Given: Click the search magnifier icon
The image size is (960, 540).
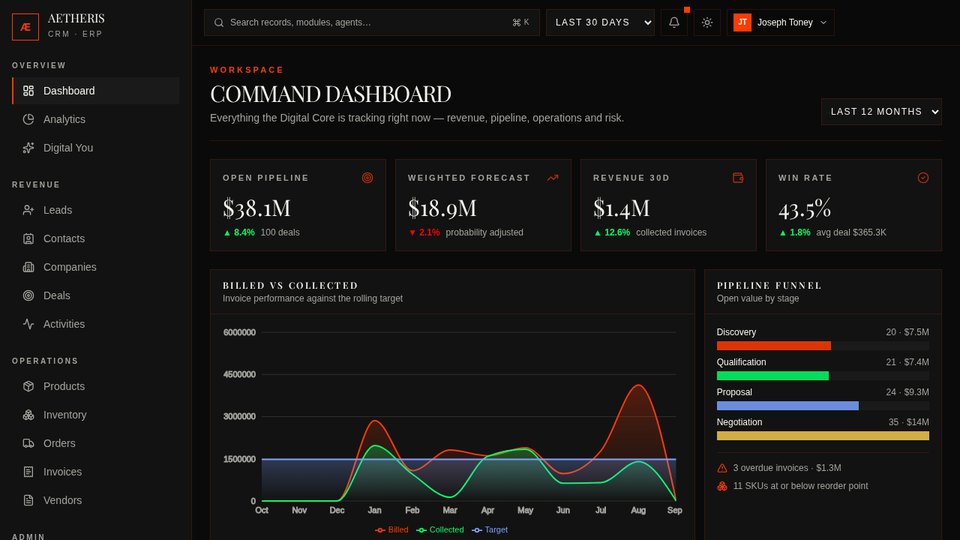Looking at the screenshot, I should 219,23.
